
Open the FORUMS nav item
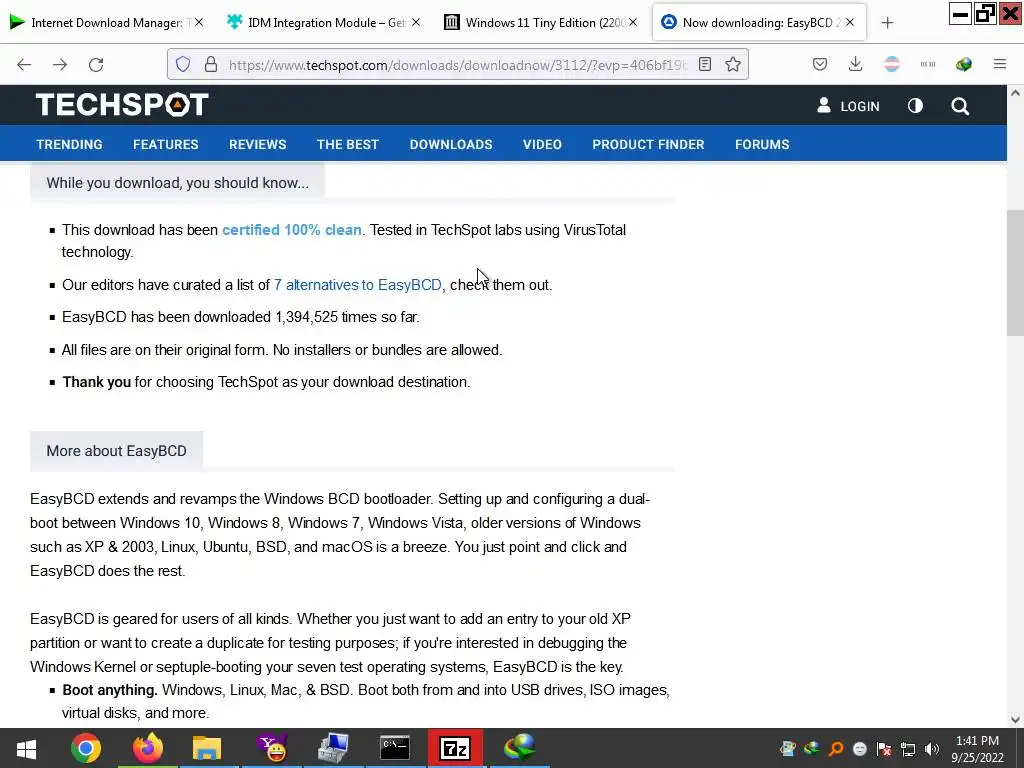(762, 144)
